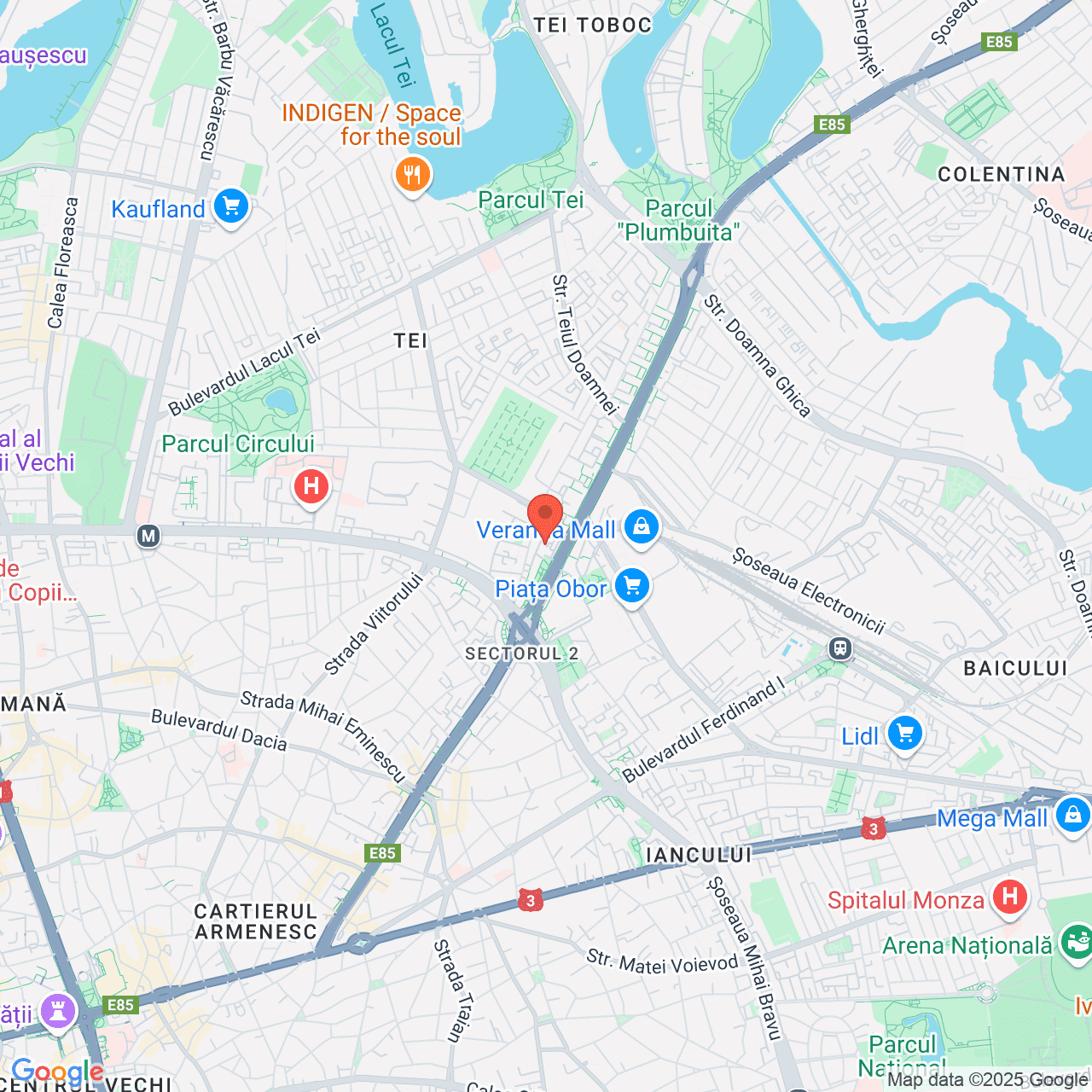Select the Mega Mall shopping bag marker
The height and width of the screenshot is (1092, 1092).
pyautogui.click(x=1072, y=816)
